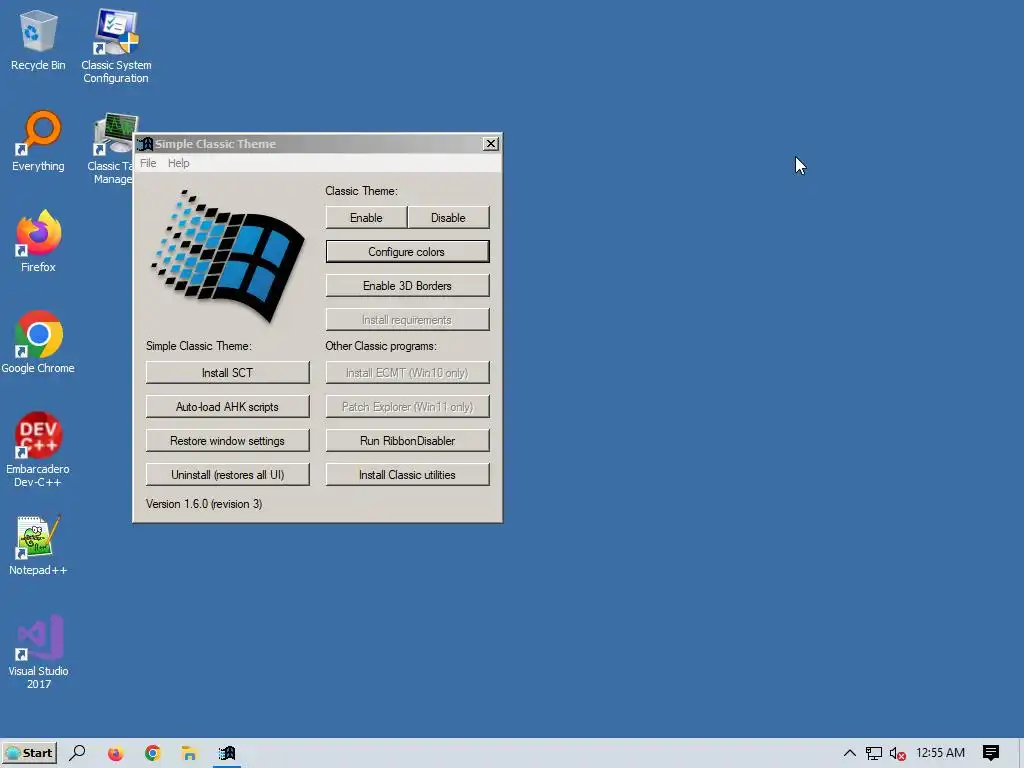Click Restore window settings

tap(227, 440)
